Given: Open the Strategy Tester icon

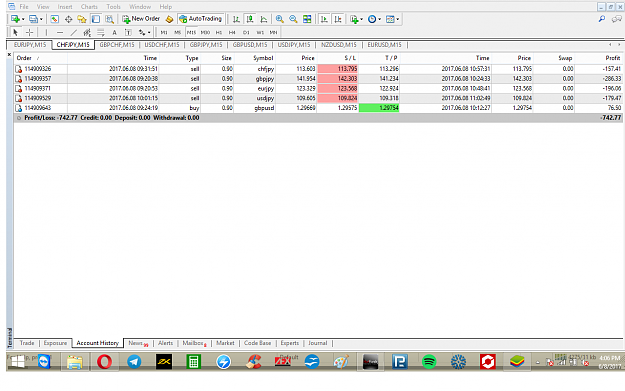Looking at the screenshot, I should tap(109, 19).
